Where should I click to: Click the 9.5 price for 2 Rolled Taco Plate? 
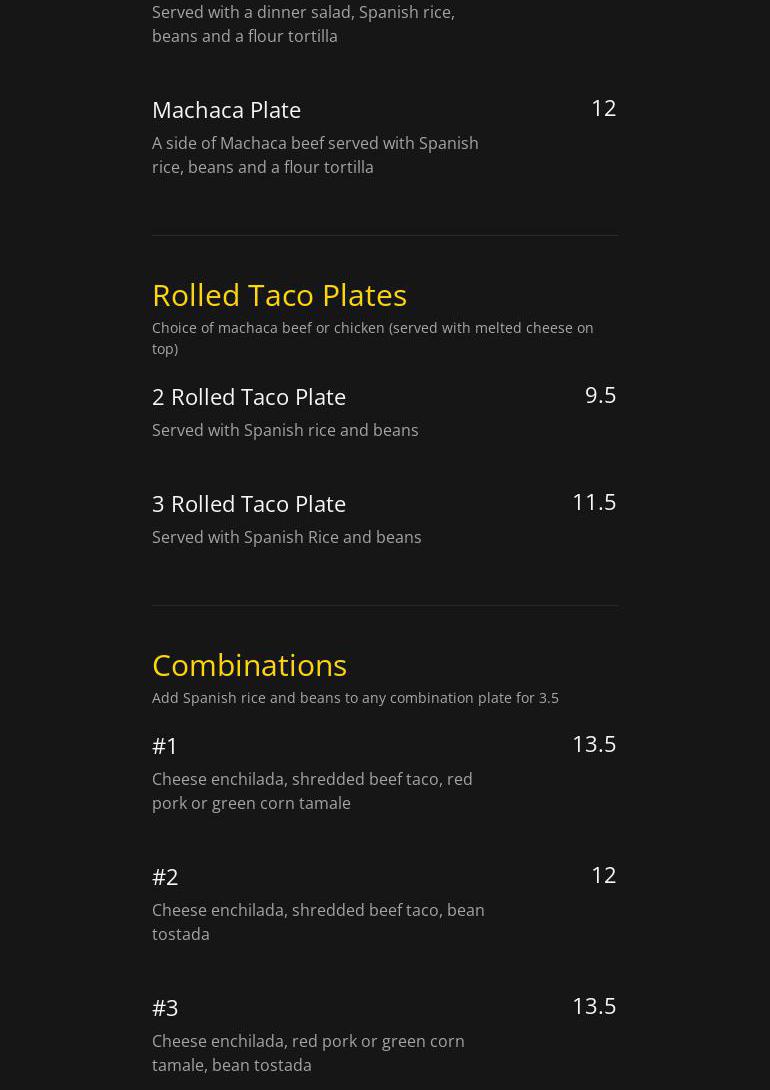(x=600, y=395)
